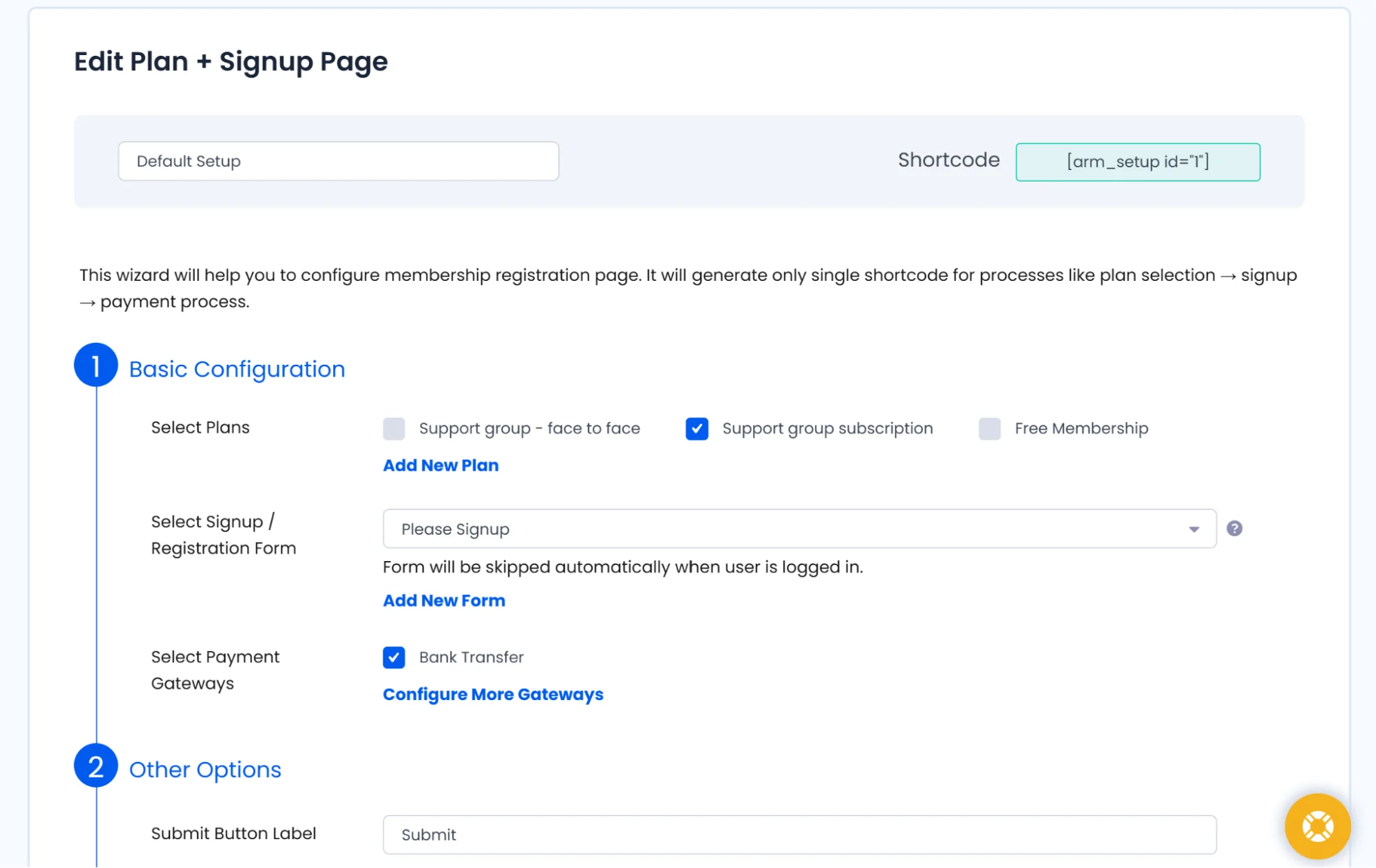Check the Support group - face to face plan
This screenshot has width=1376, height=868.
point(394,428)
